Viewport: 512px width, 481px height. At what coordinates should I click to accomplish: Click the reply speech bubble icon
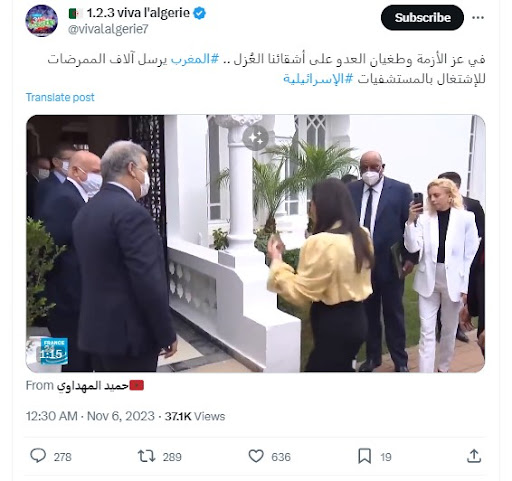[x=38, y=456]
